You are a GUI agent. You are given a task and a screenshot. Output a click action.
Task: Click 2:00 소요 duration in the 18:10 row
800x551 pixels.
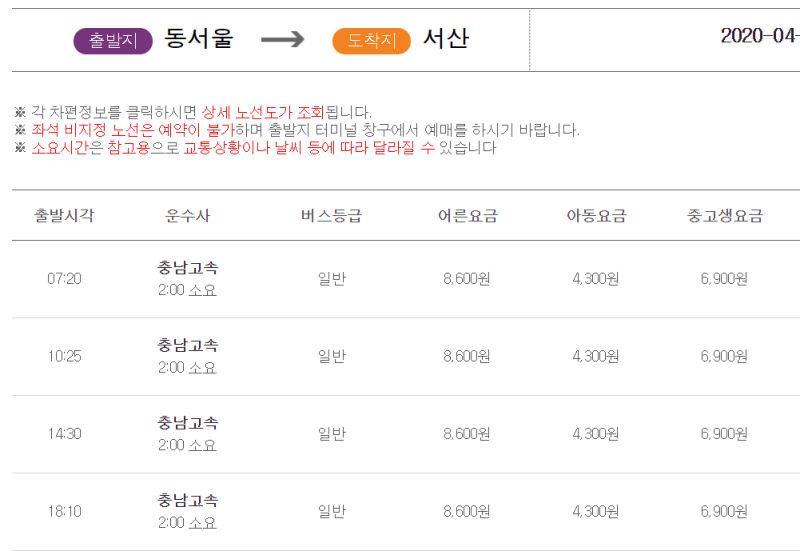pos(187,522)
